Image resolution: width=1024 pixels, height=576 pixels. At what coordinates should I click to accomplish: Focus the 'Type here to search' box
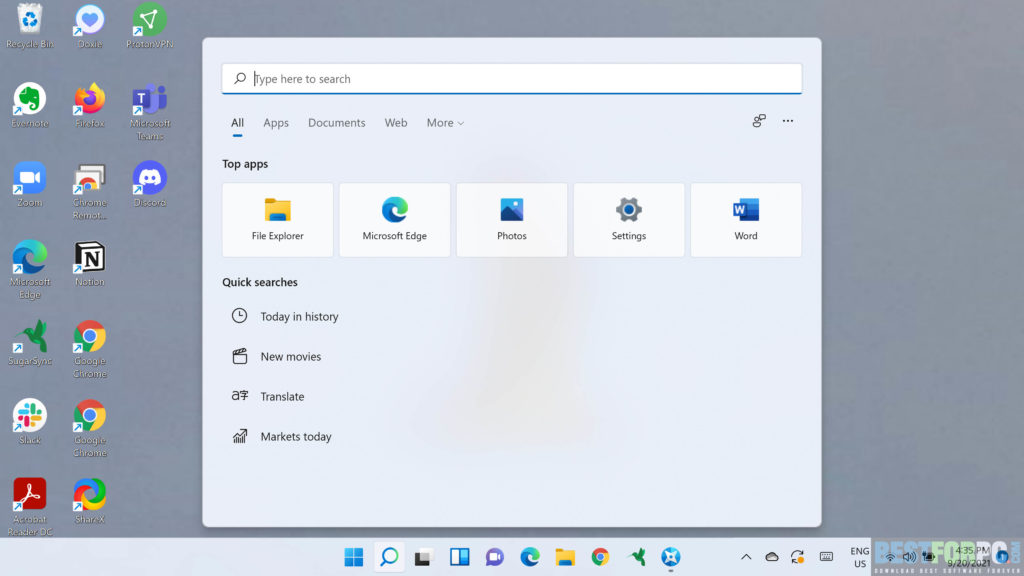tap(511, 78)
